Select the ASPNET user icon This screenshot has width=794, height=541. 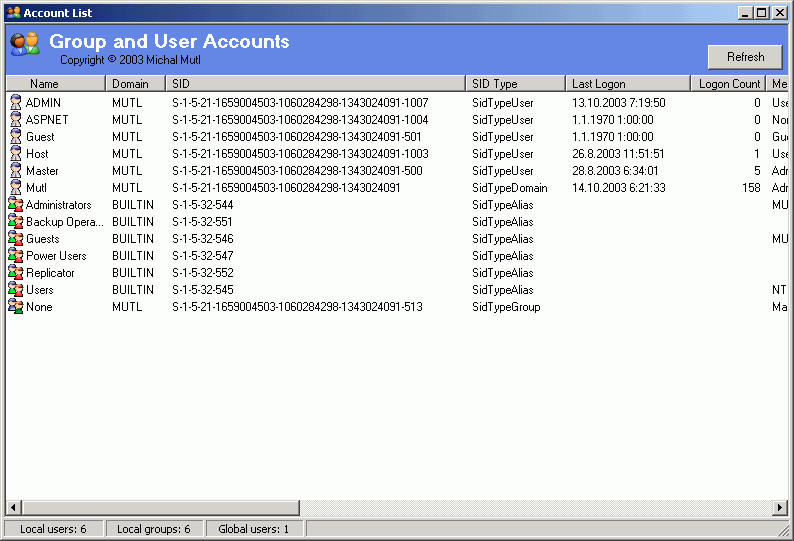point(15,119)
